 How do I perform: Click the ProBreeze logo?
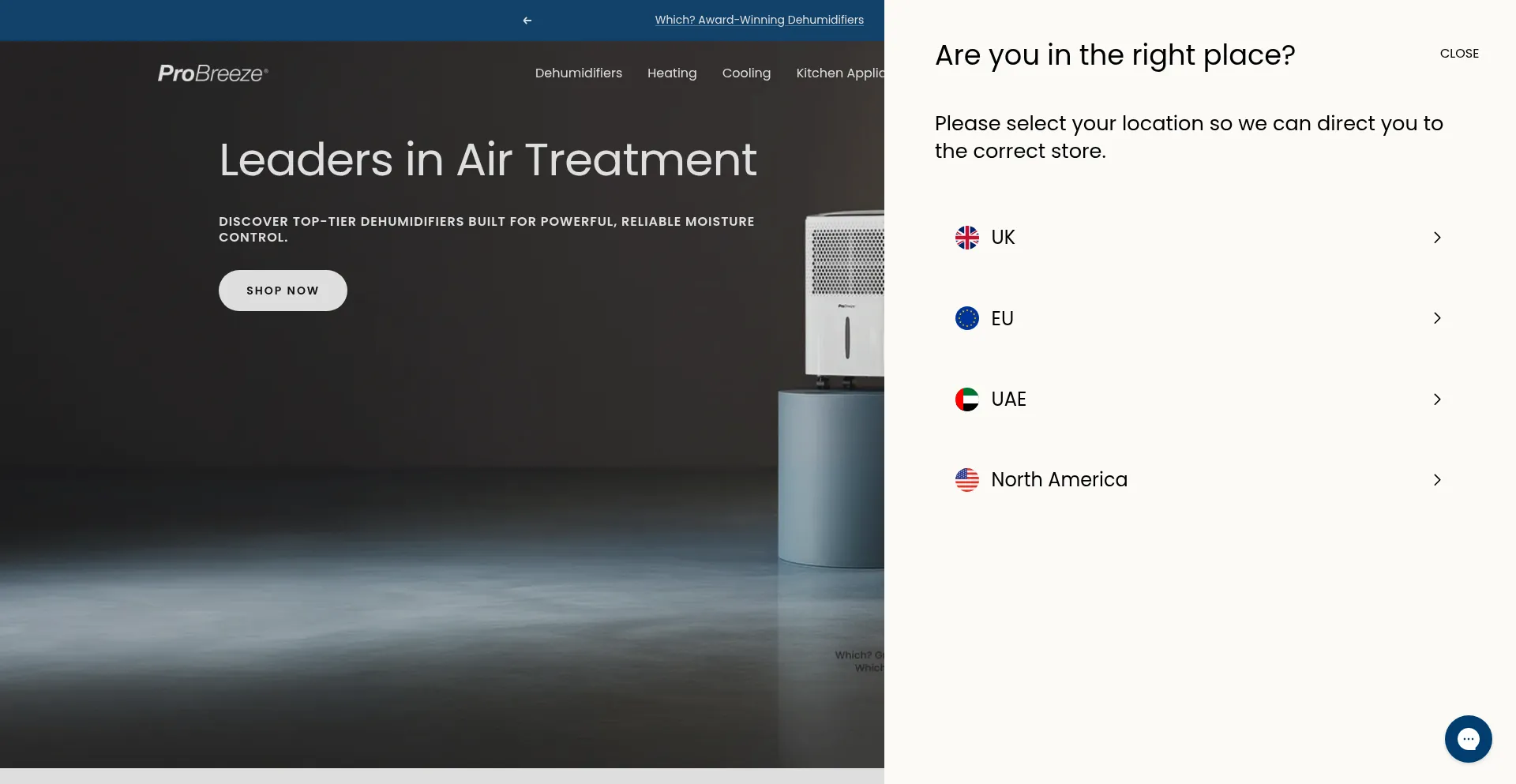[213, 73]
